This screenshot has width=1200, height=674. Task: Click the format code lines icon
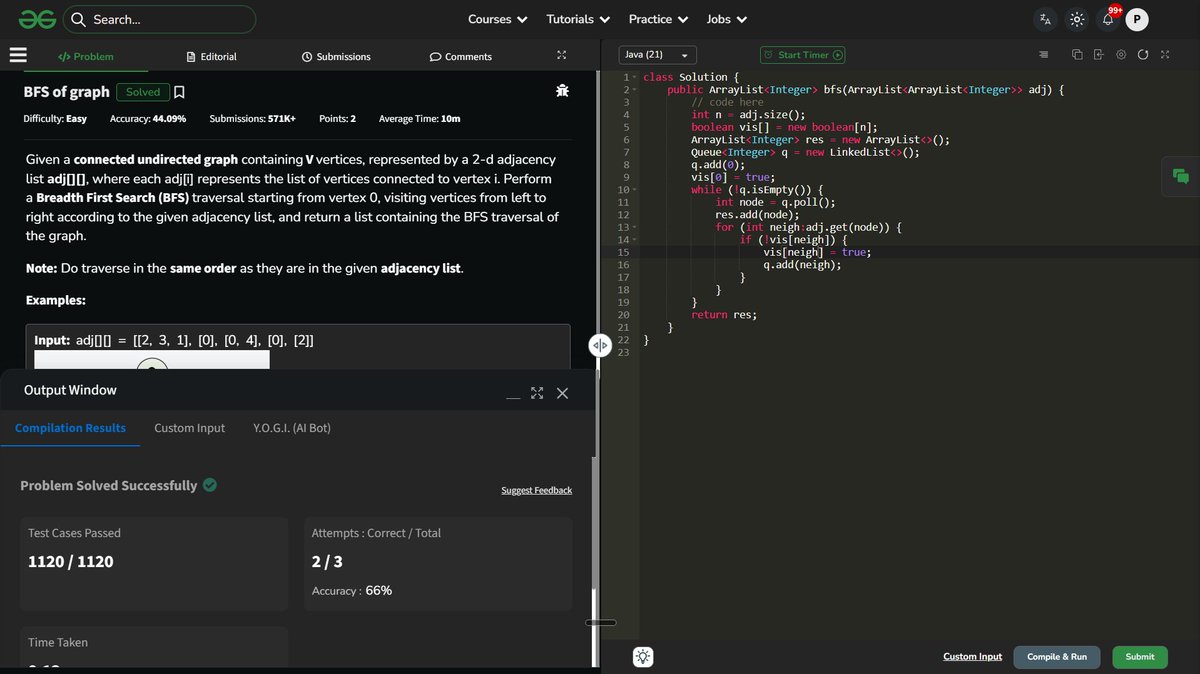coord(1044,55)
